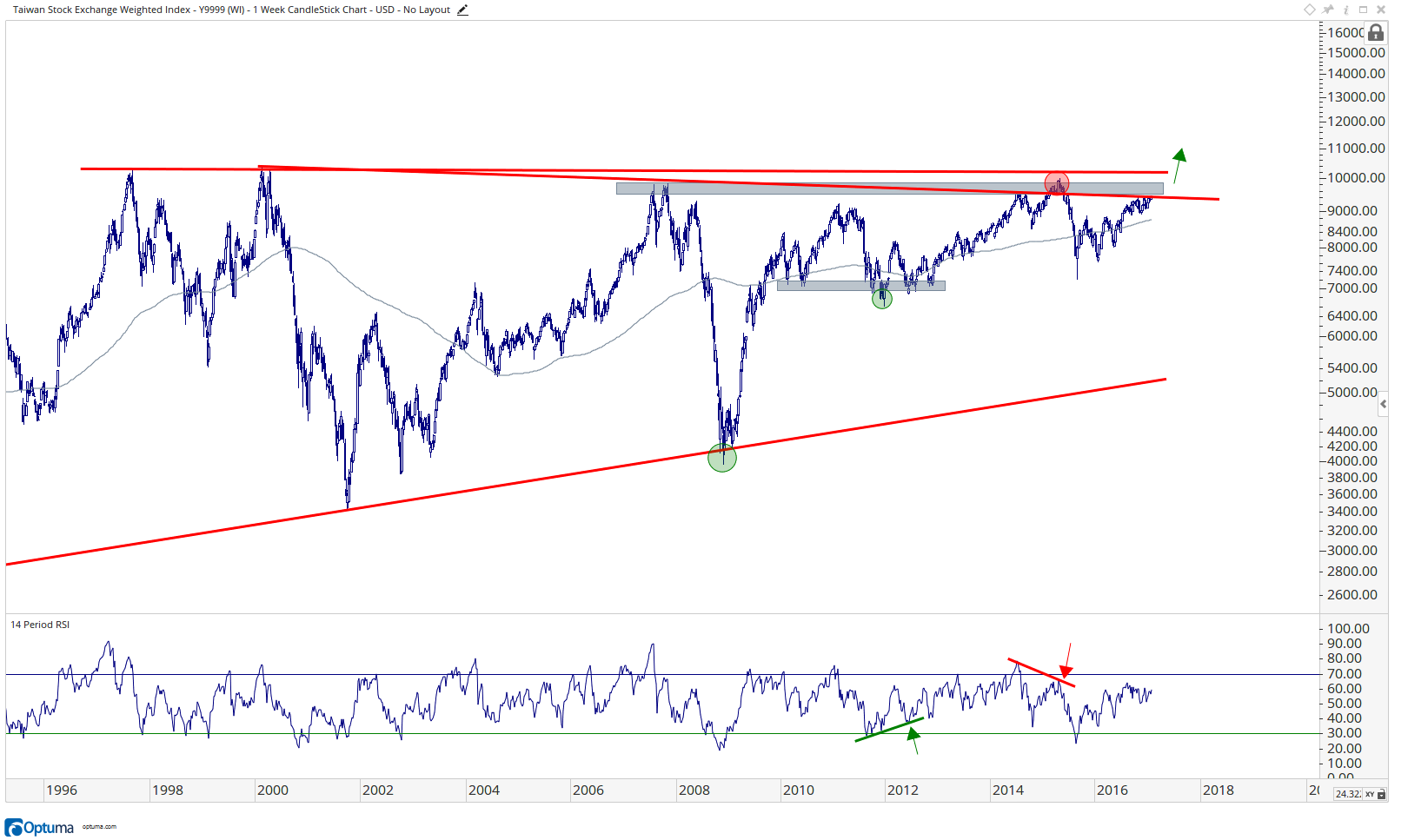Select the grey resistance zone rectangle near 9700

tap(889, 189)
